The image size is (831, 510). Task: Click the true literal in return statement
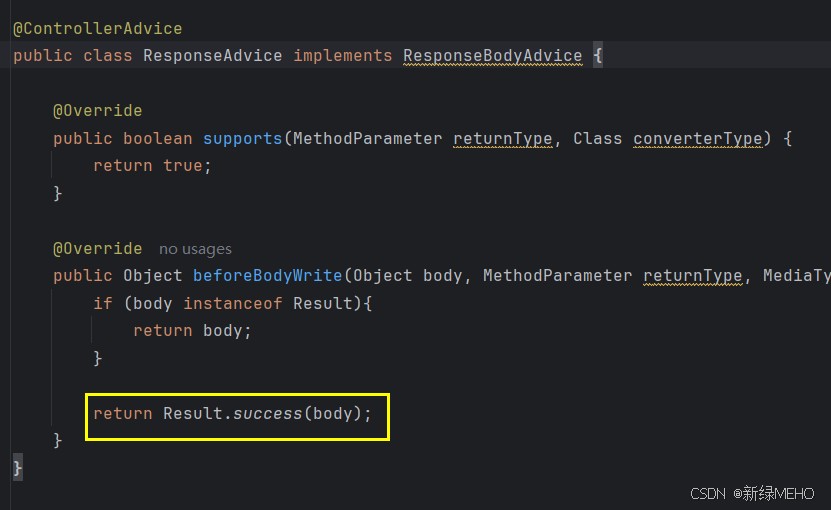coord(182,166)
